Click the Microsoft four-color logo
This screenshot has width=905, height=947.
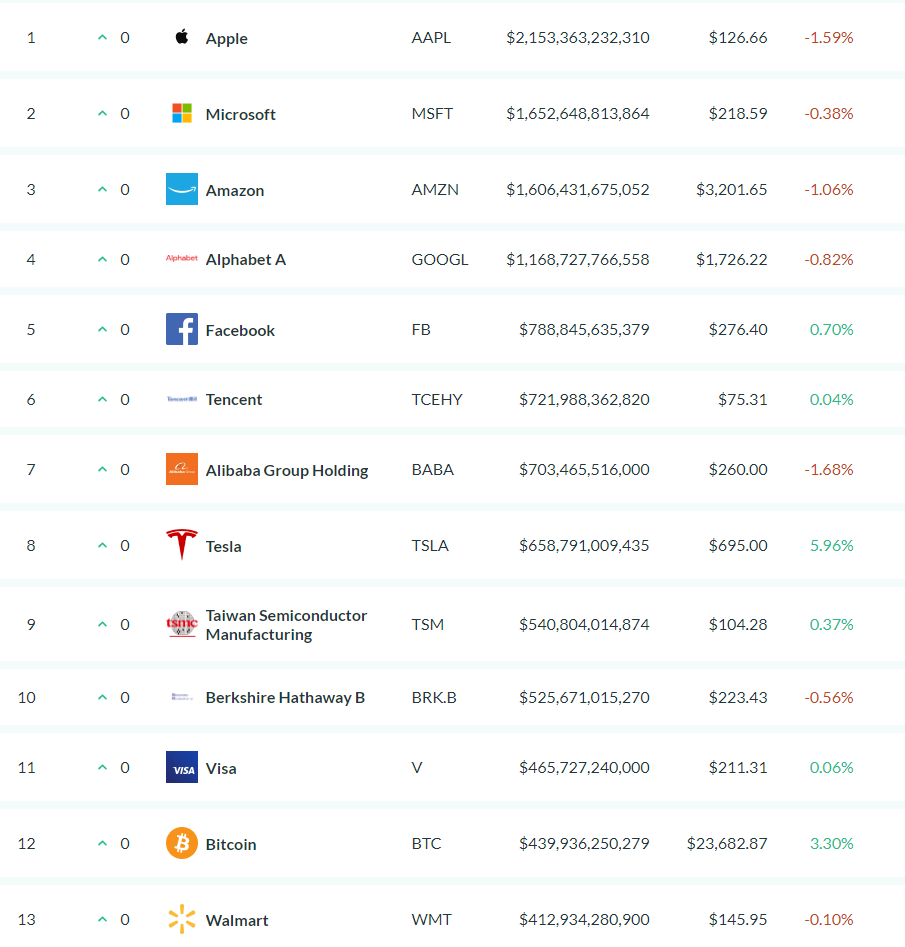[x=182, y=113]
